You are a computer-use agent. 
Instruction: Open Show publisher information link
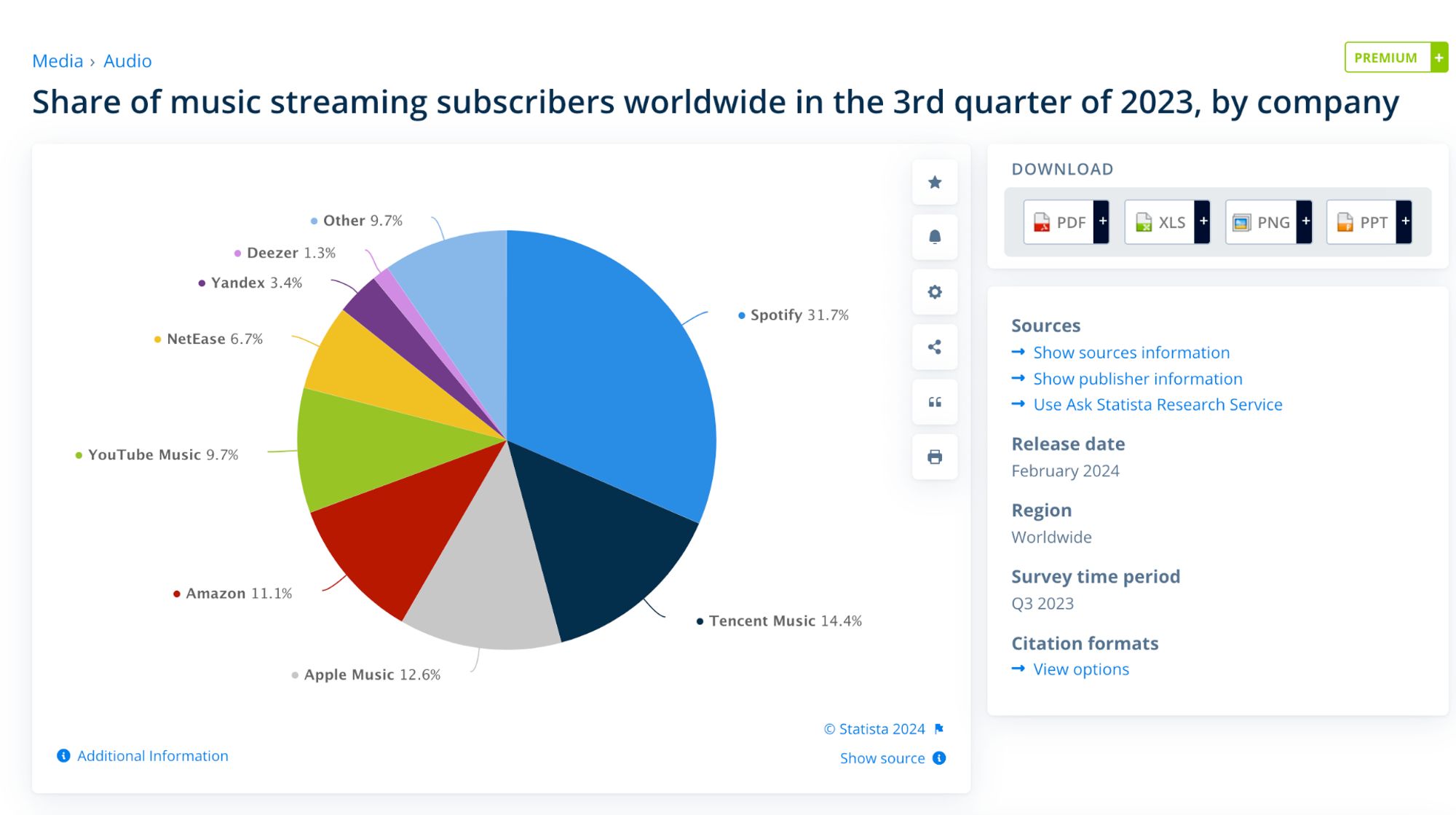[1138, 379]
